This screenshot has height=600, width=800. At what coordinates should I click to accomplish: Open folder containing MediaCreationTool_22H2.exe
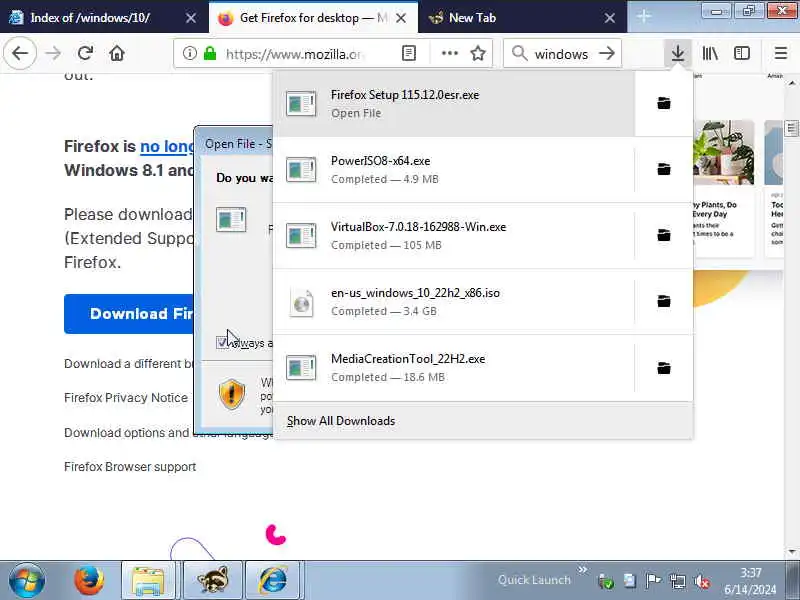coord(663,368)
